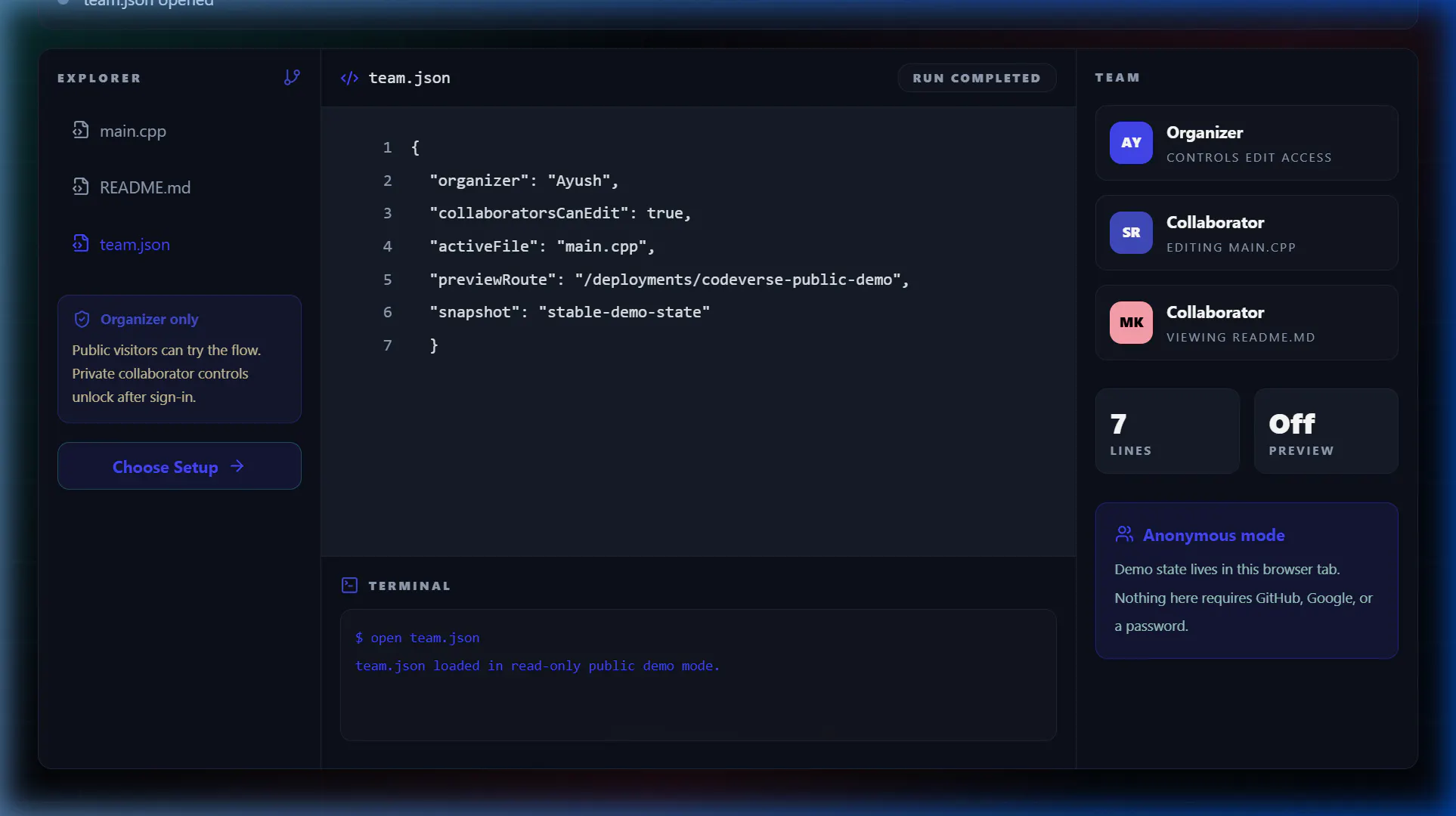
Task: Click the TEAM panel header
Action: point(1117,77)
